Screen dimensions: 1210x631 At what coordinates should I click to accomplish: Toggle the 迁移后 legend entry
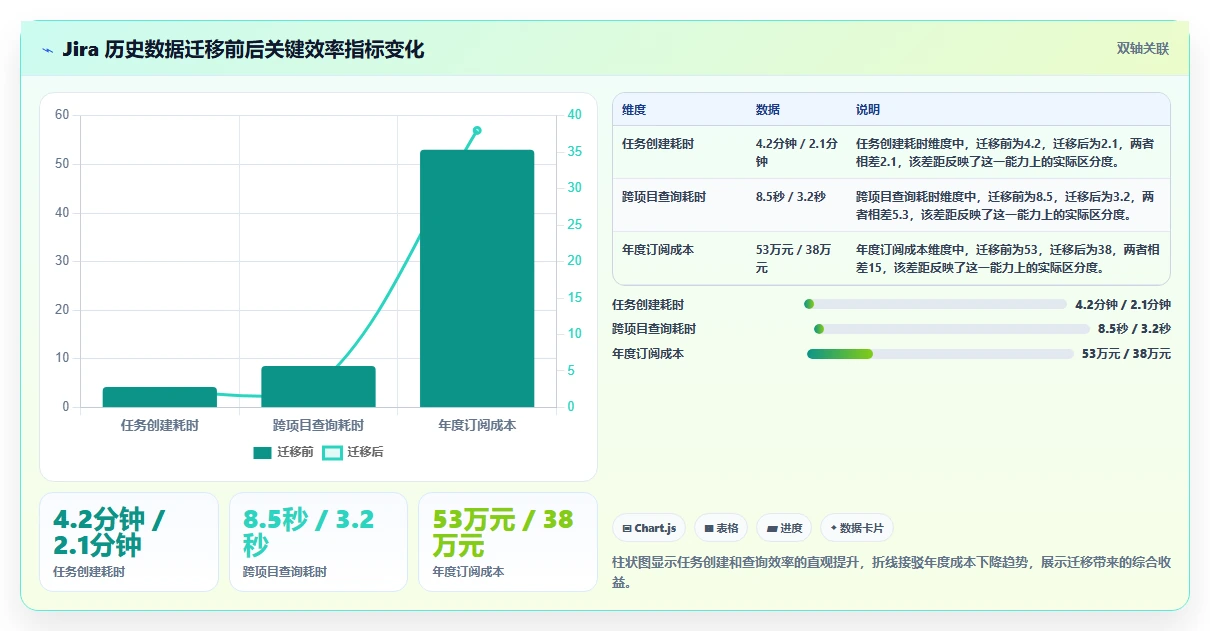[353, 453]
